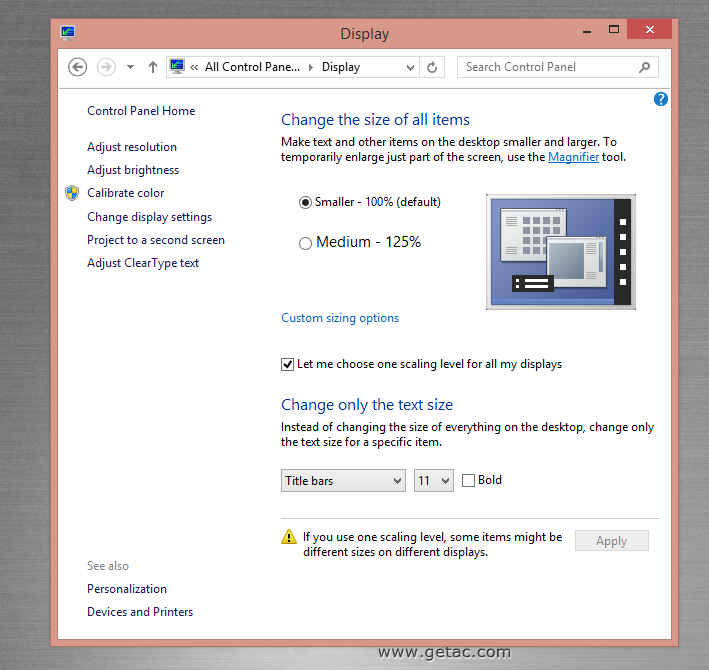Expand the address bar history dropdown
The height and width of the screenshot is (670, 709).
[x=410, y=67]
